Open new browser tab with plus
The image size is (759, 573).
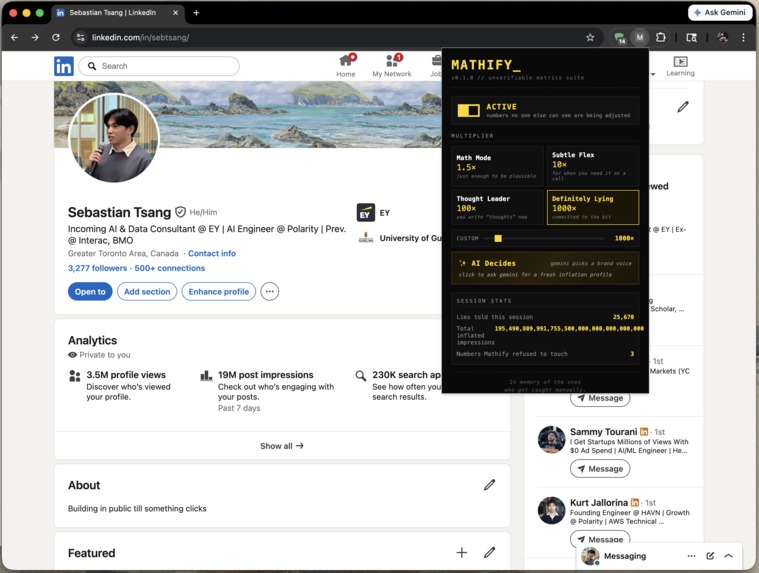click(196, 13)
